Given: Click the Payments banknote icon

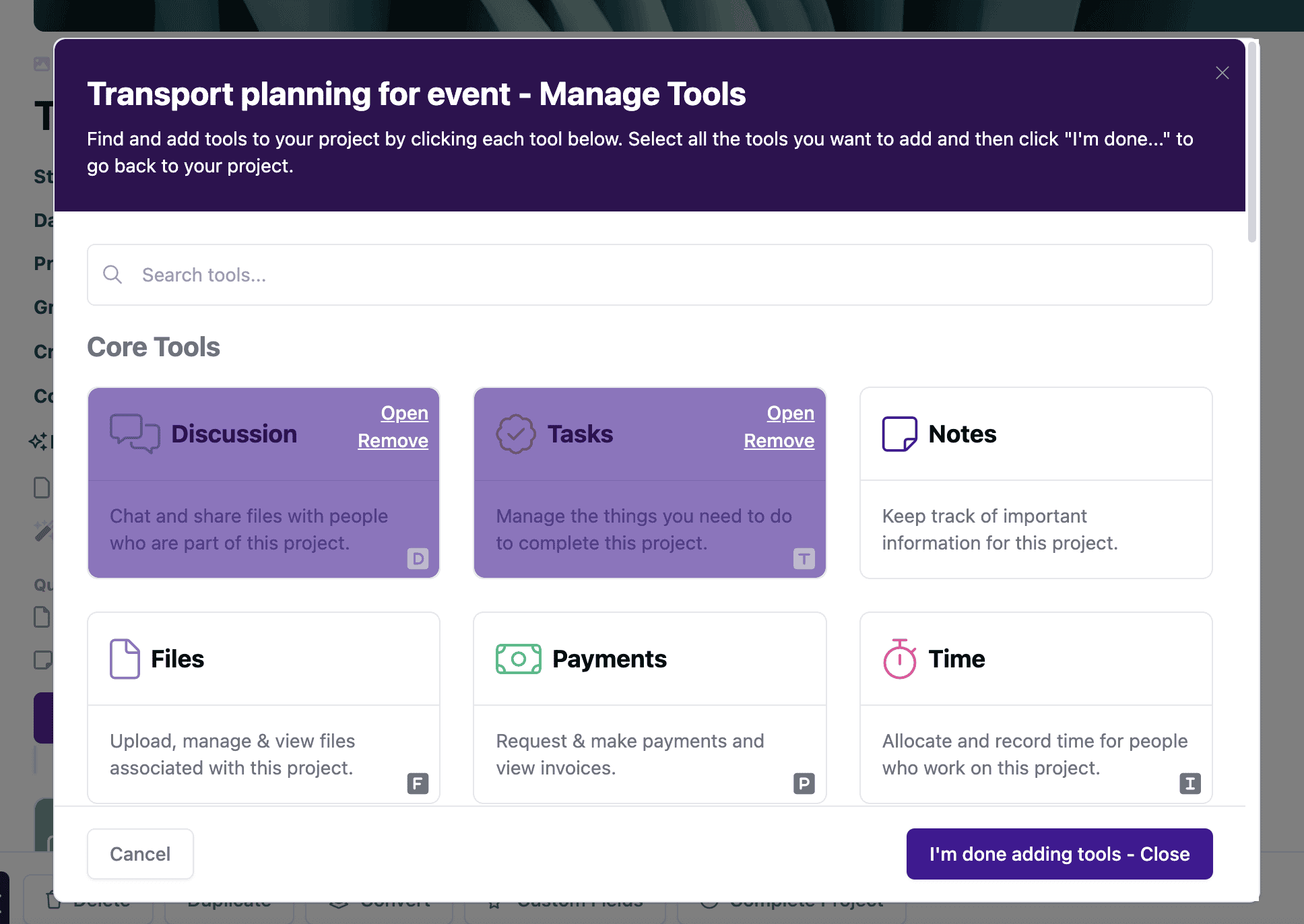Looking at the screenshot, I should [518, 659].
